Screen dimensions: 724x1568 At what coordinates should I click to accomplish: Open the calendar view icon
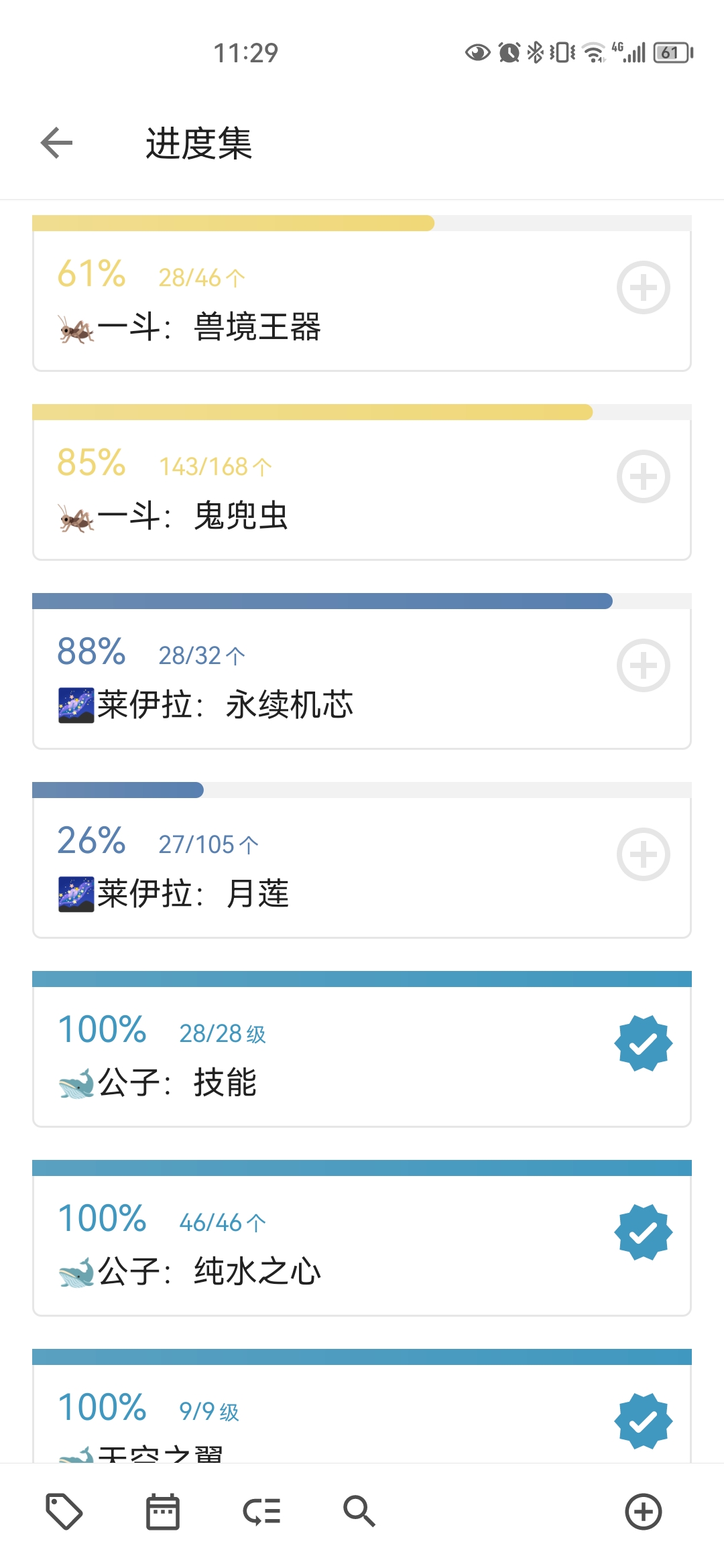[x=163, y=1512]
